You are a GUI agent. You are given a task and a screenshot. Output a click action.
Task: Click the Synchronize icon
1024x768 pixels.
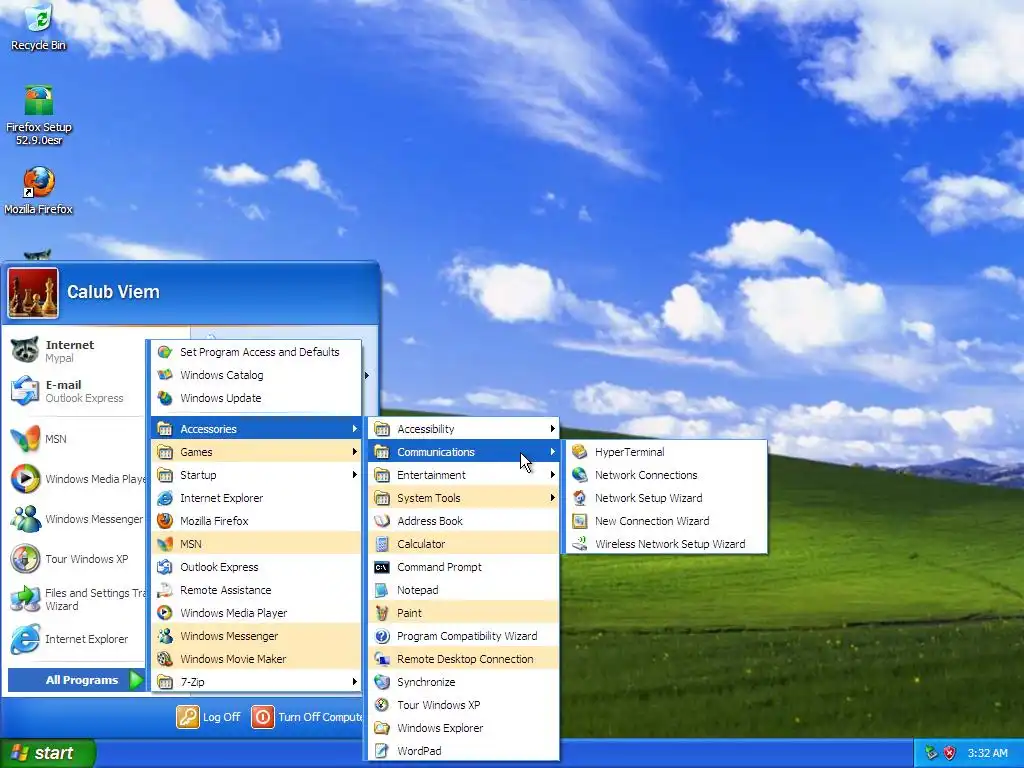[x=382, y=682]
